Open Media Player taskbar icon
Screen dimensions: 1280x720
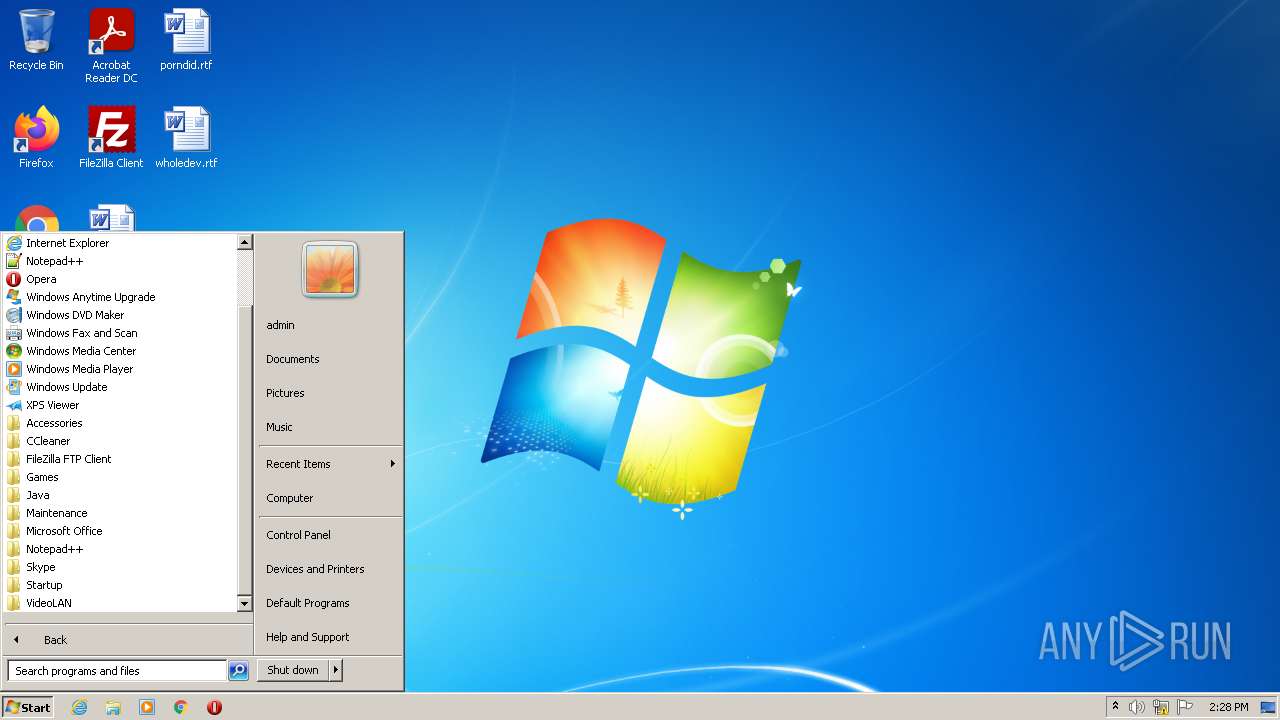coord(147,707)
